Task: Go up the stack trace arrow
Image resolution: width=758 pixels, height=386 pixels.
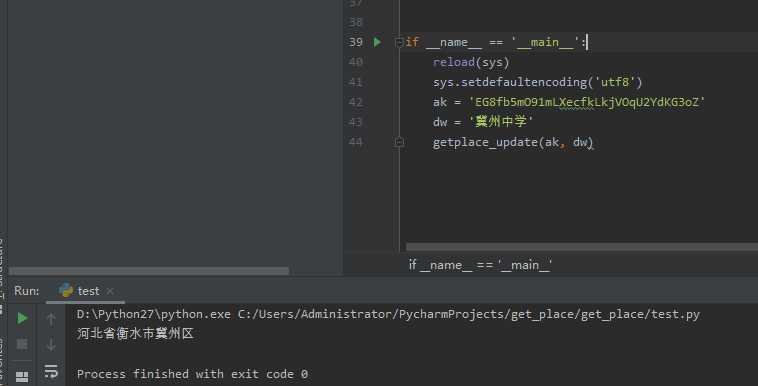Action: [x=51, y=319]
